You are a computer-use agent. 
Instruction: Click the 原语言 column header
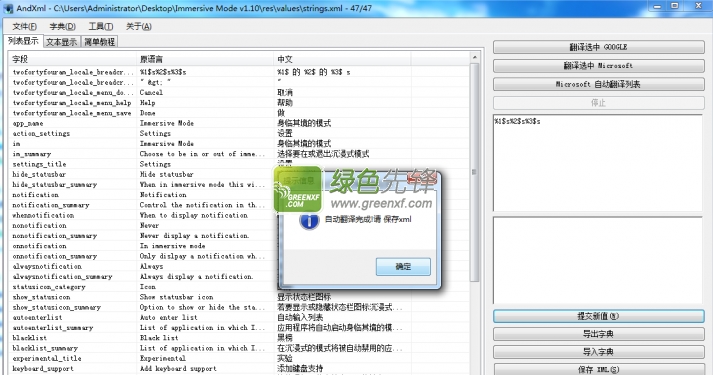[206, 59]
